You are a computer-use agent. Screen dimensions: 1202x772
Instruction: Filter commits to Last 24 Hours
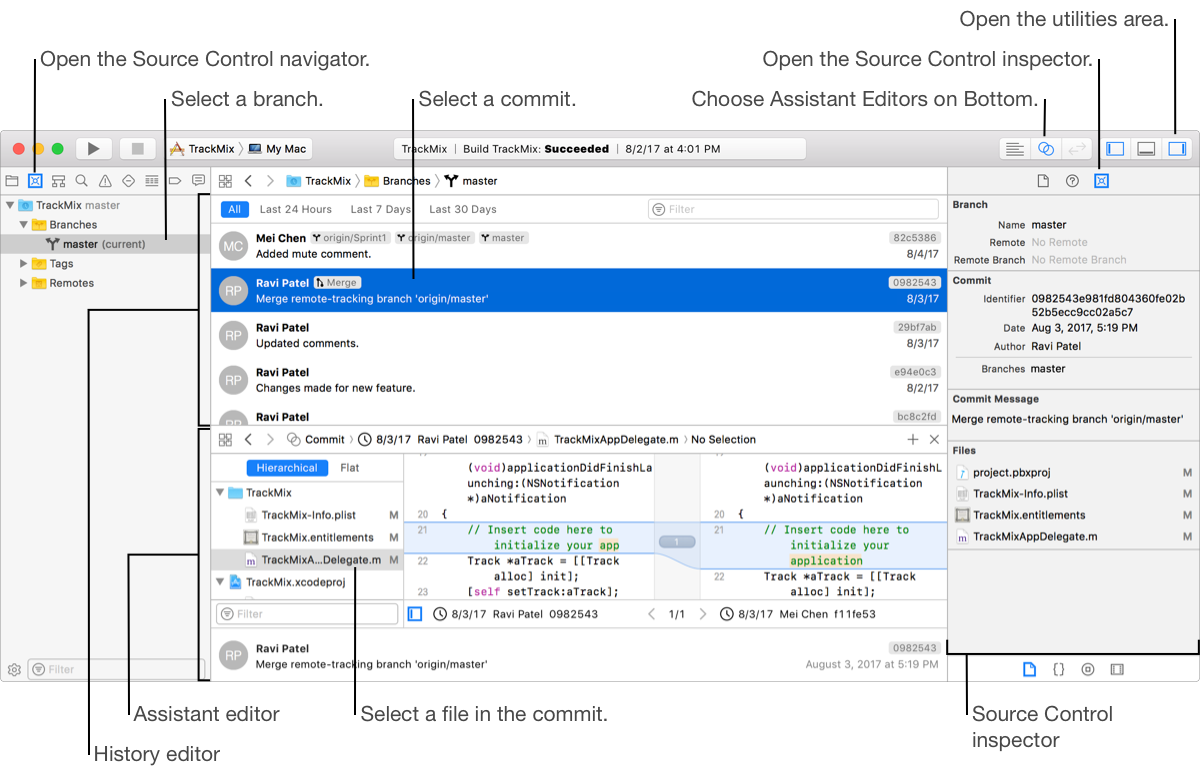pos(296,209)
